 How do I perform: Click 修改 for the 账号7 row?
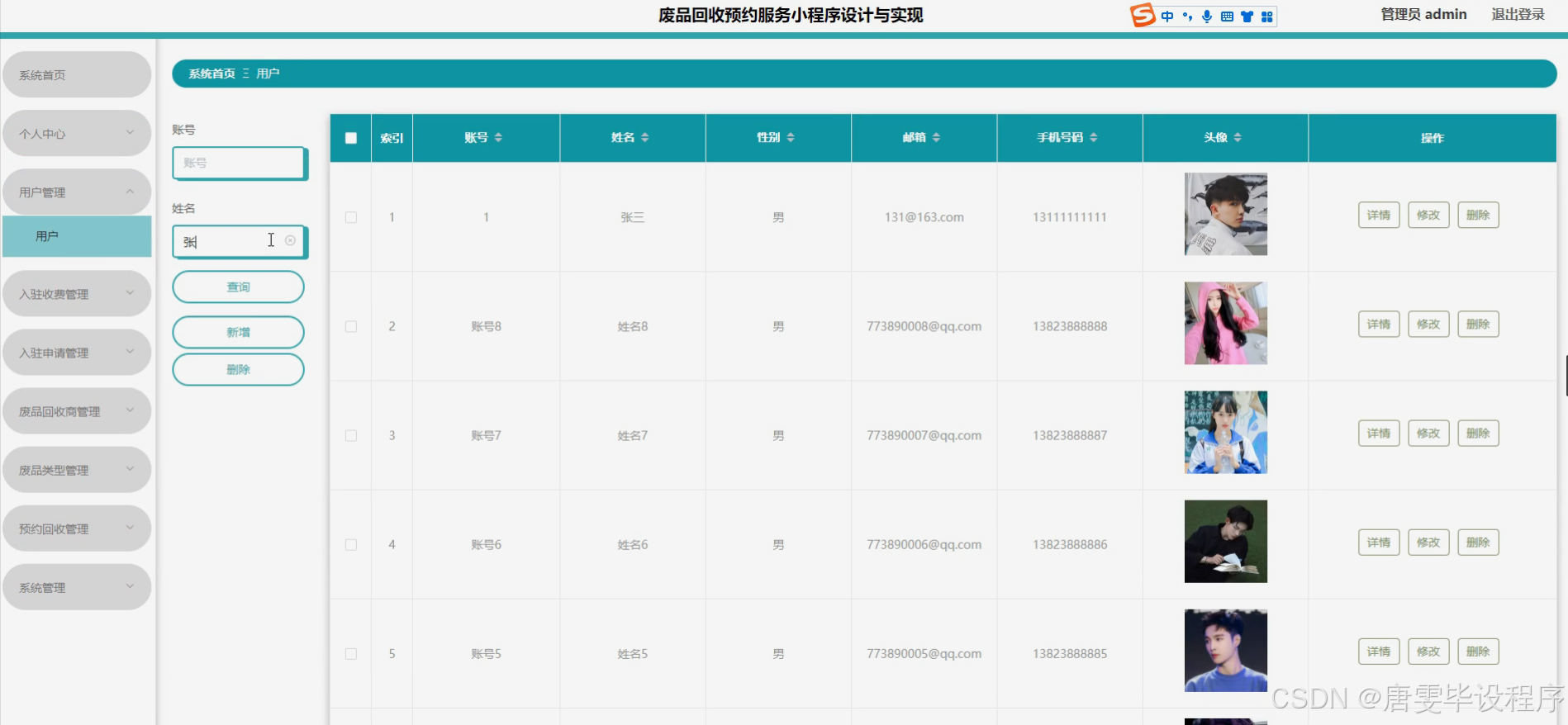pos(1428,433)
